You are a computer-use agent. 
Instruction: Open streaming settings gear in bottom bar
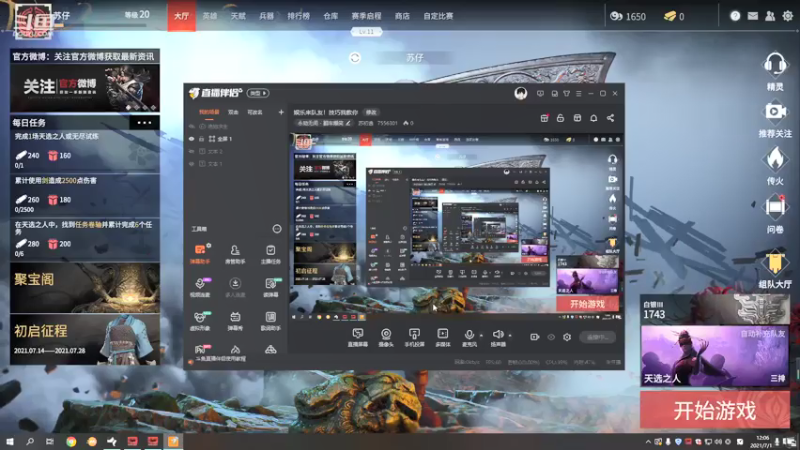[x=567, y=337]
